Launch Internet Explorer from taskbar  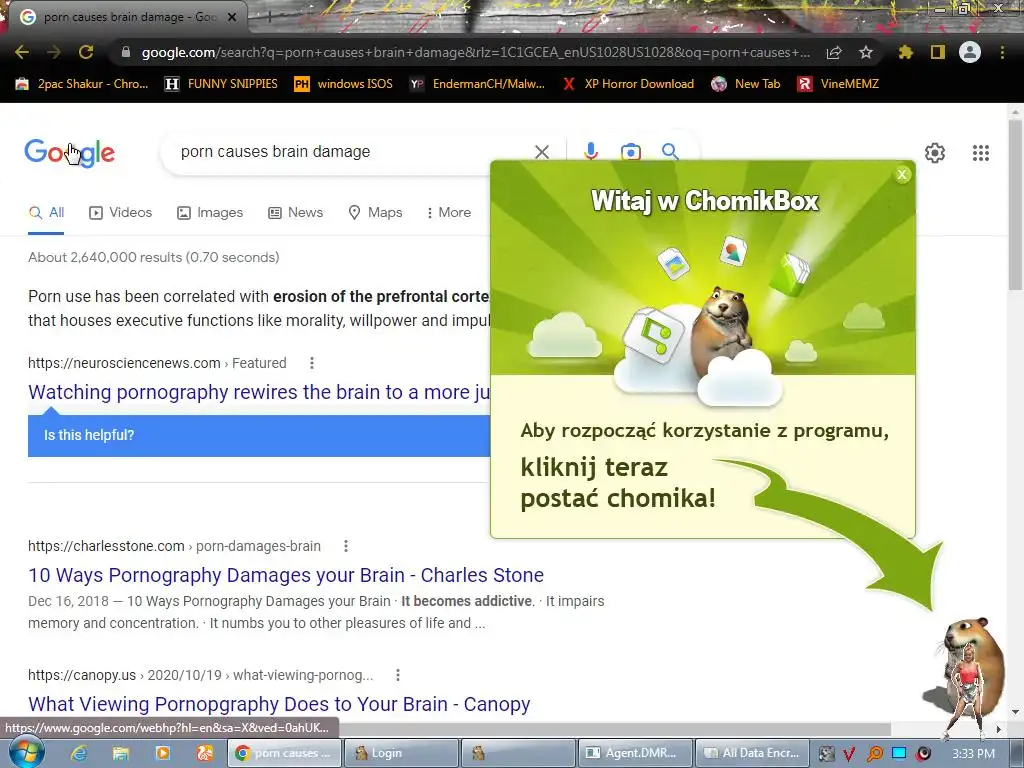(80, 753)
